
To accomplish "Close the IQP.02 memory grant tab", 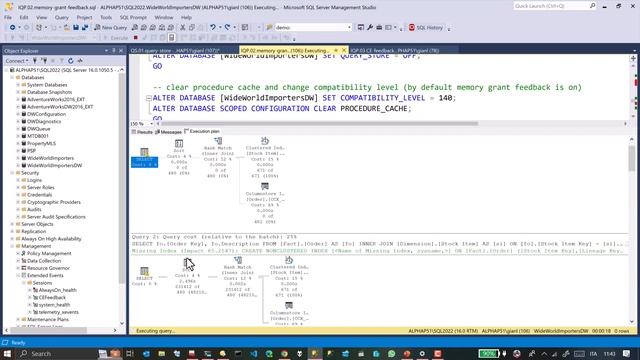I will coord(344,50).
